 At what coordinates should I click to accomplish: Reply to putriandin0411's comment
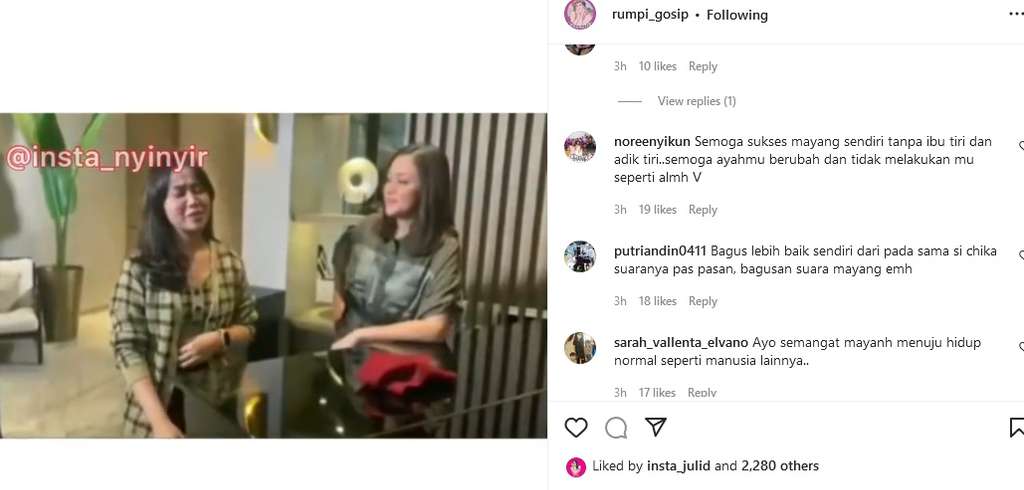(703, 301)
